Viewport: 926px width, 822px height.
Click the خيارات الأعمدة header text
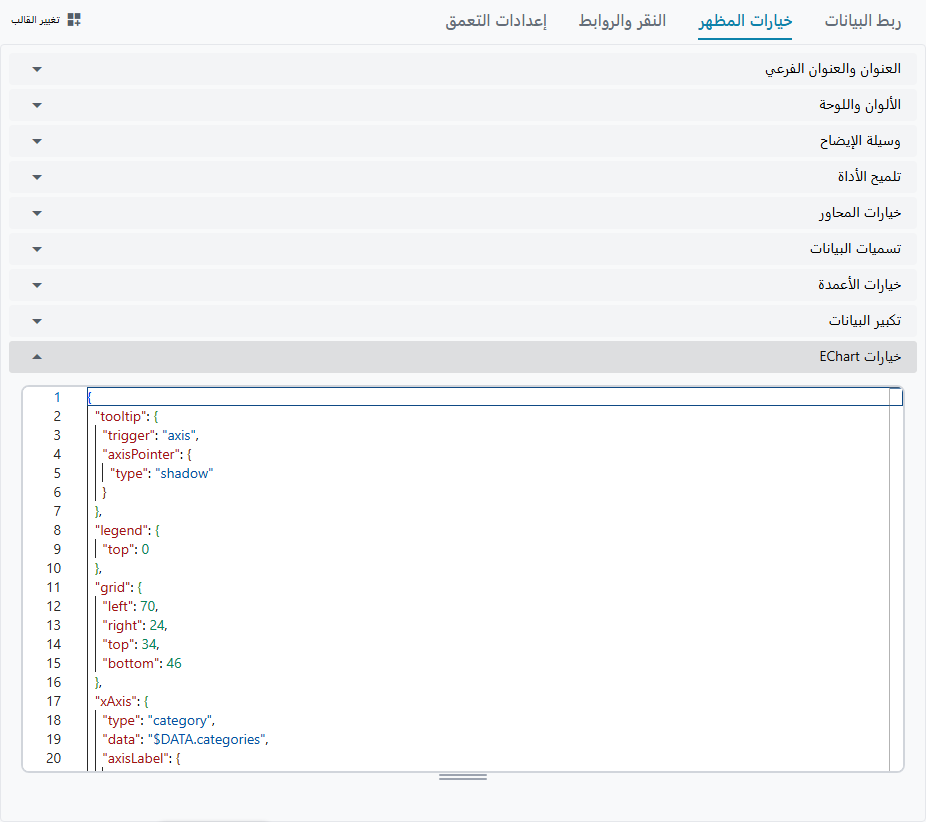point(859,285)
